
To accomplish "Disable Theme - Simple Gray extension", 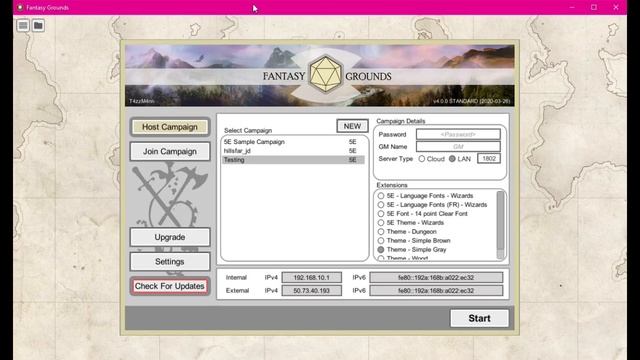I will (x=381, y=250).
